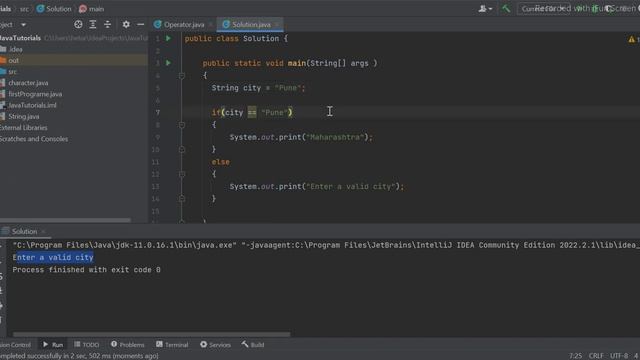Run main method from the line 3 gutter arrow
The width and height of the screenshot is (640, 360).
168,63
